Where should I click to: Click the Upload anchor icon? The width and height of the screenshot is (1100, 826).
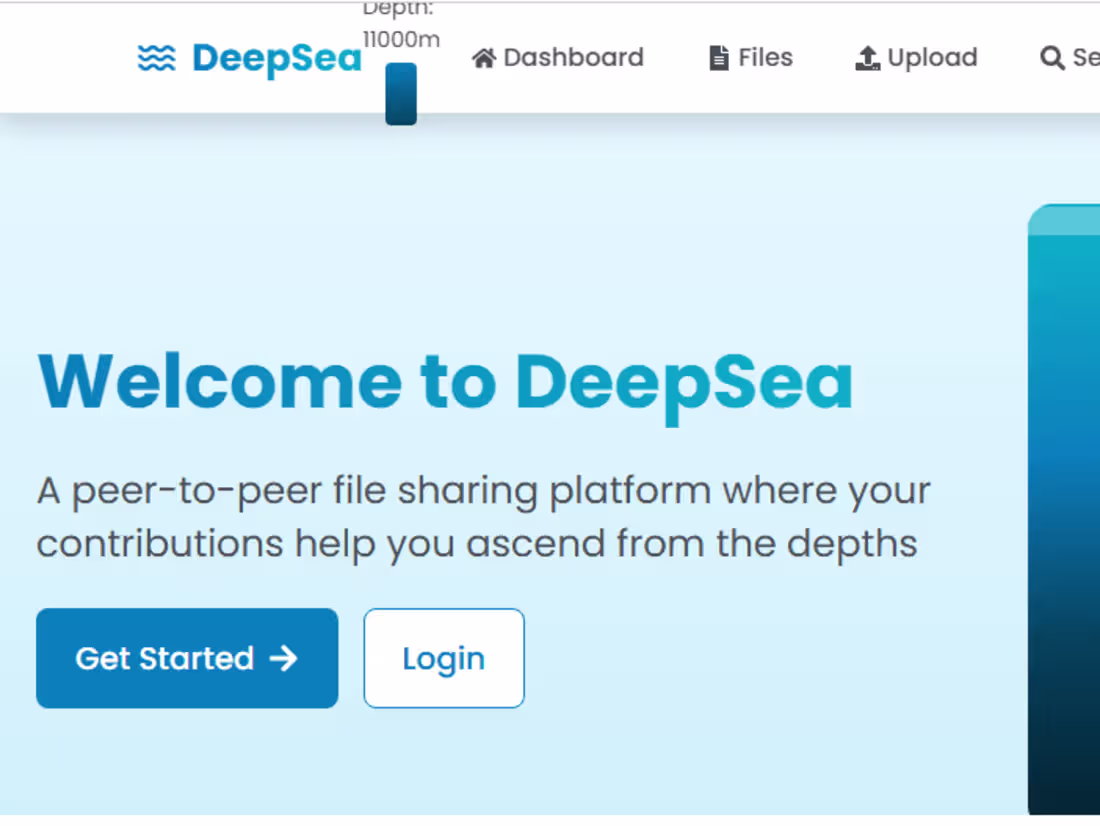[x=868, y=58]
